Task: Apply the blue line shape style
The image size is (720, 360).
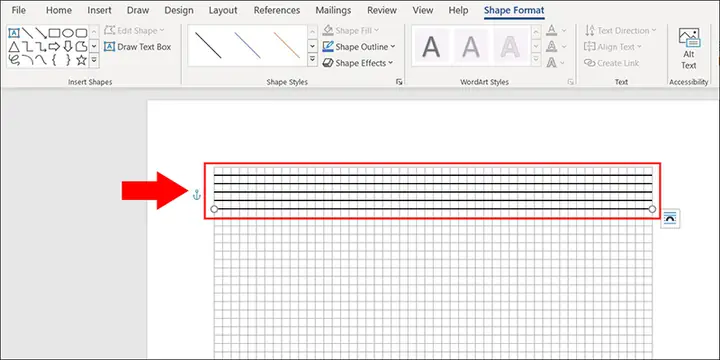Action: (248, 45)
